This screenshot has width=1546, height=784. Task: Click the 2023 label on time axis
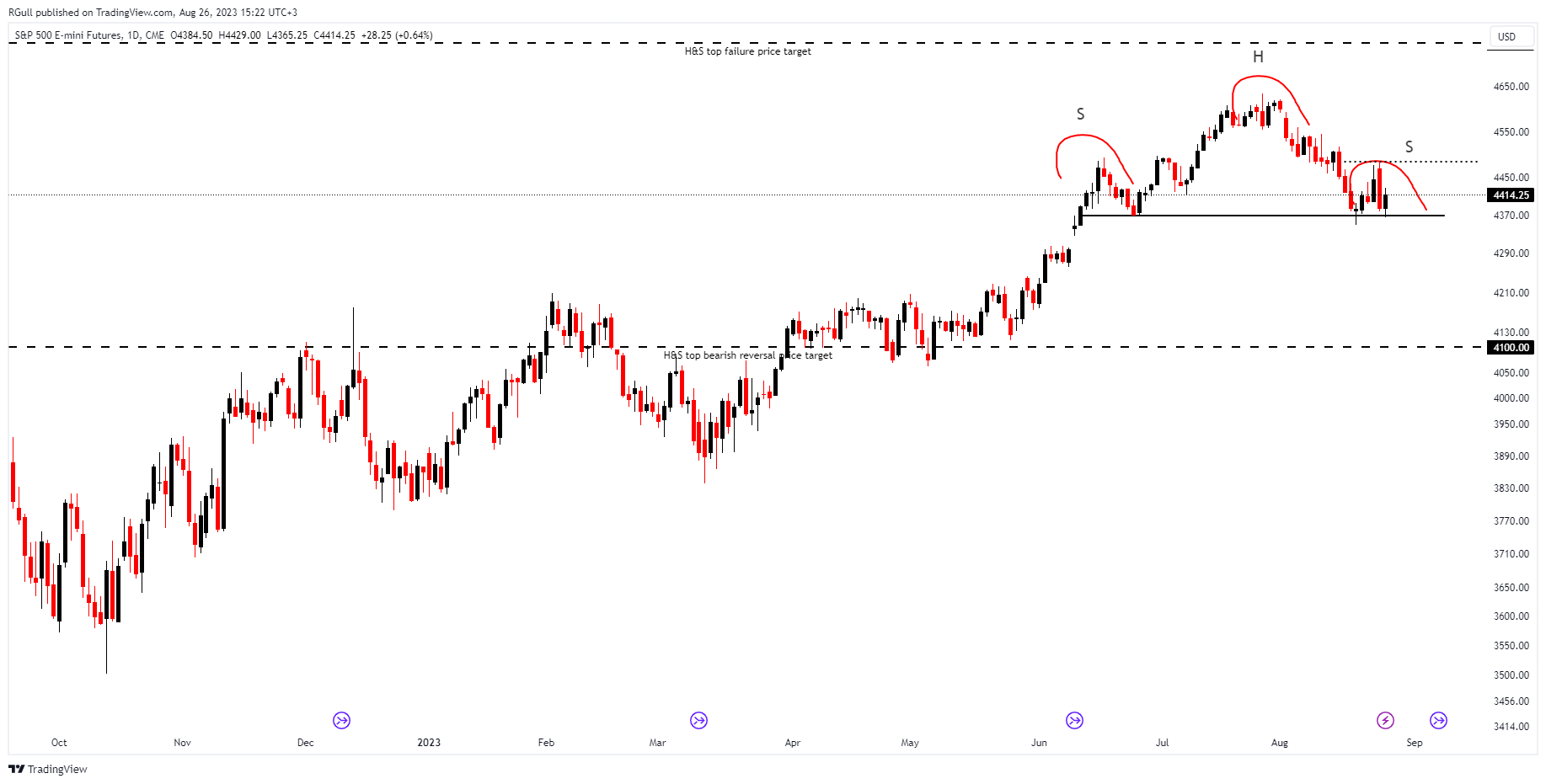(429, 743)
